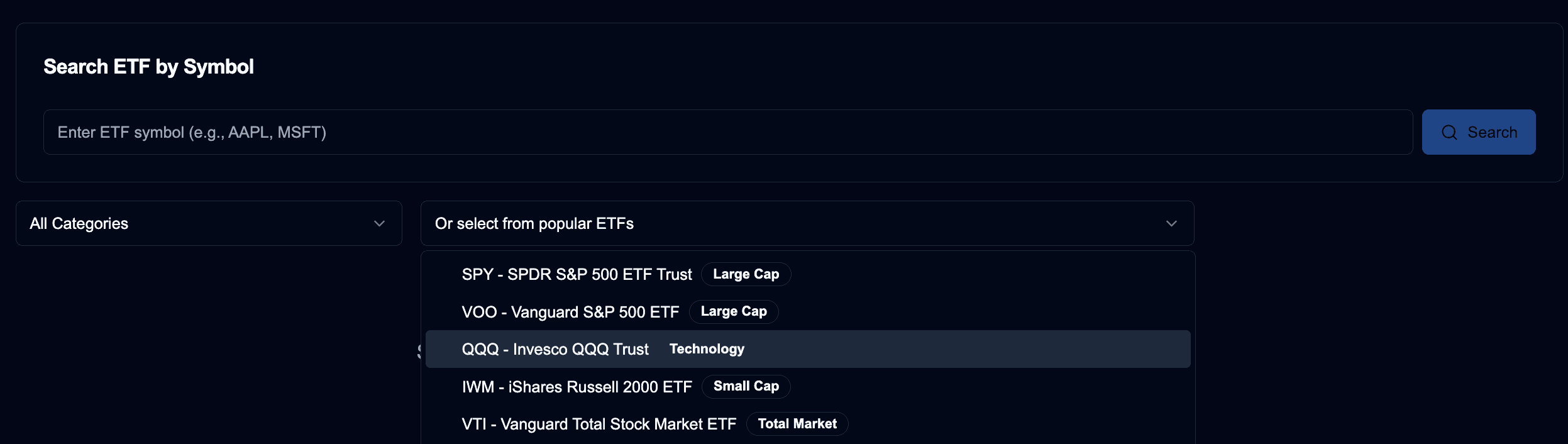
Task: Click the magnifying glass search icon
Action: coord(1449,132)
